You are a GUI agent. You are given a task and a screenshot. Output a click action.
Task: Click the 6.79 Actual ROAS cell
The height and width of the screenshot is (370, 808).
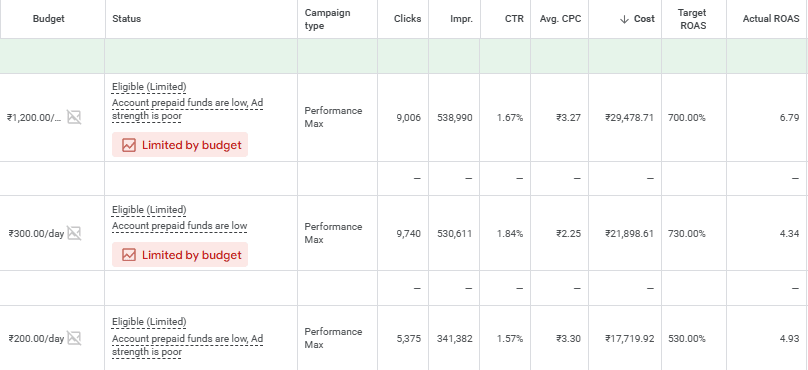pos(790,117)
